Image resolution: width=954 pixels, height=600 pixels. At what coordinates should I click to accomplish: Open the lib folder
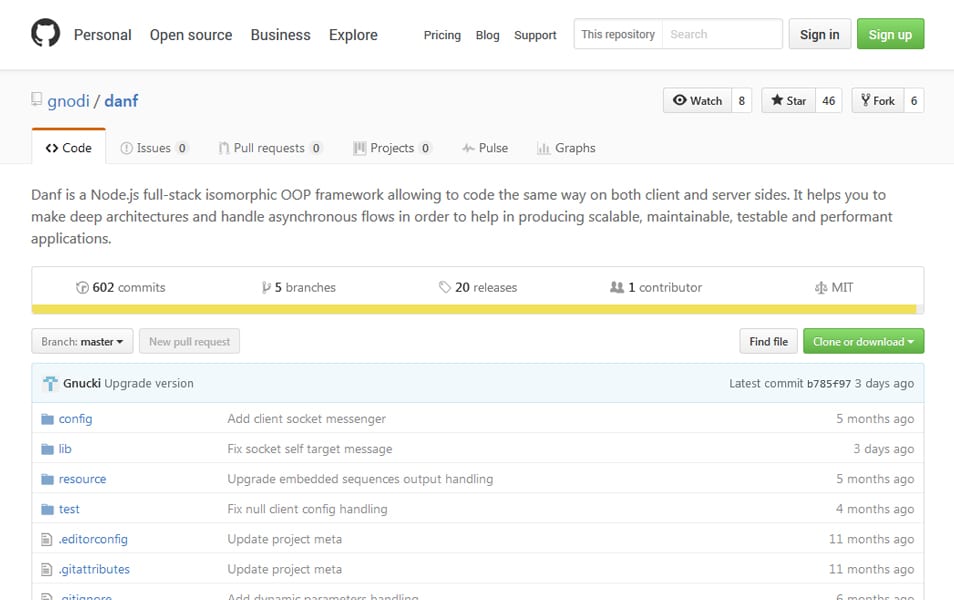[x=65, y=449]
